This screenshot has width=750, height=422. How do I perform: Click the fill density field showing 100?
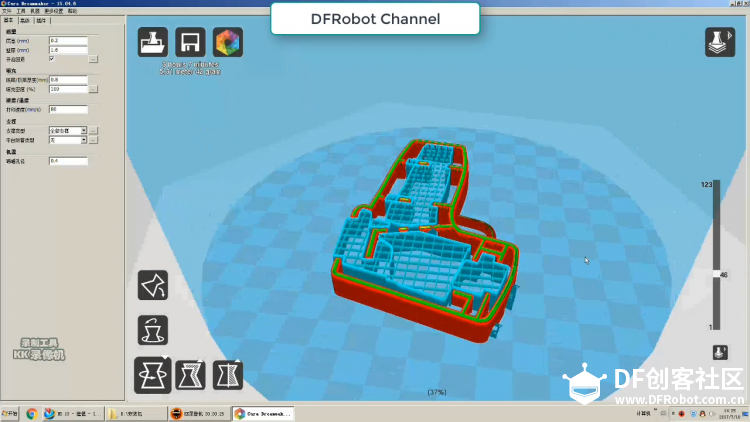coord(68,89)
